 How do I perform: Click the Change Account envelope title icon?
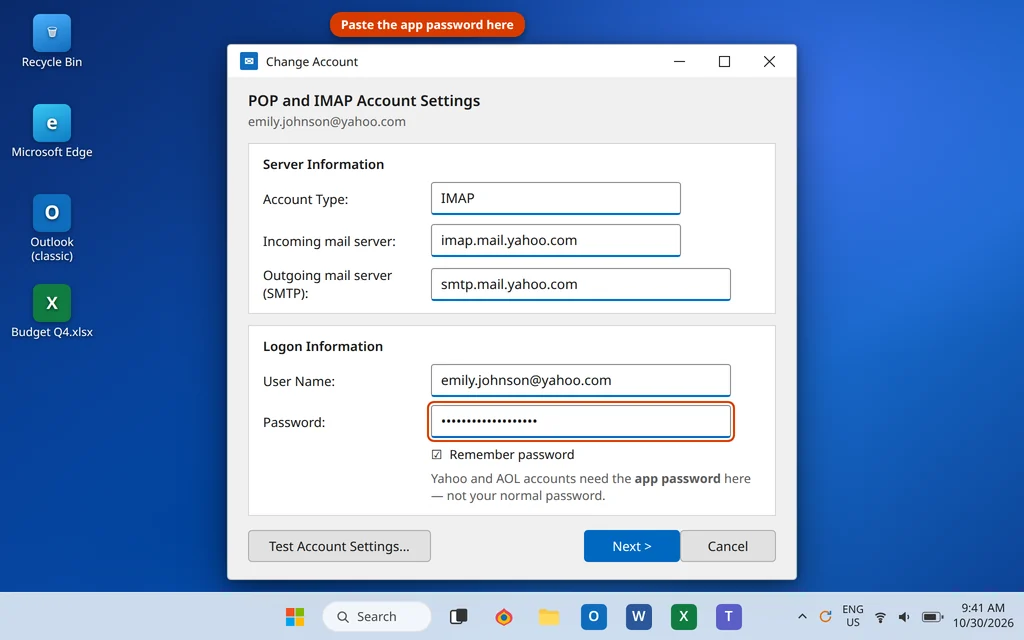249,61
